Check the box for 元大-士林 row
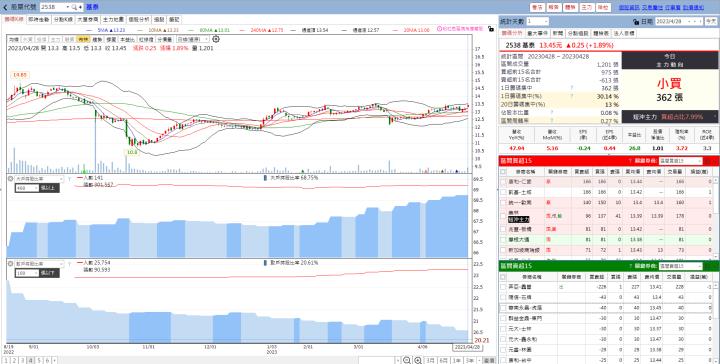Screen dimensions: 720x364 [x=503, y=328]
